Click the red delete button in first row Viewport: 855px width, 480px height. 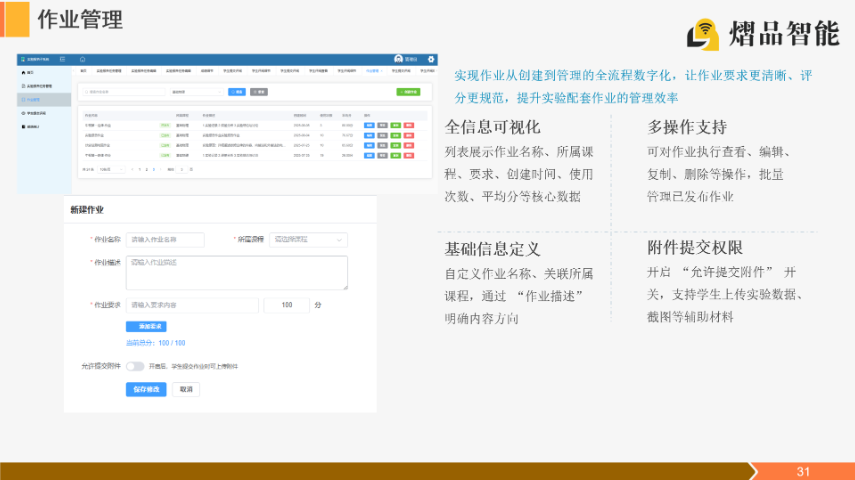click(410, 125)
